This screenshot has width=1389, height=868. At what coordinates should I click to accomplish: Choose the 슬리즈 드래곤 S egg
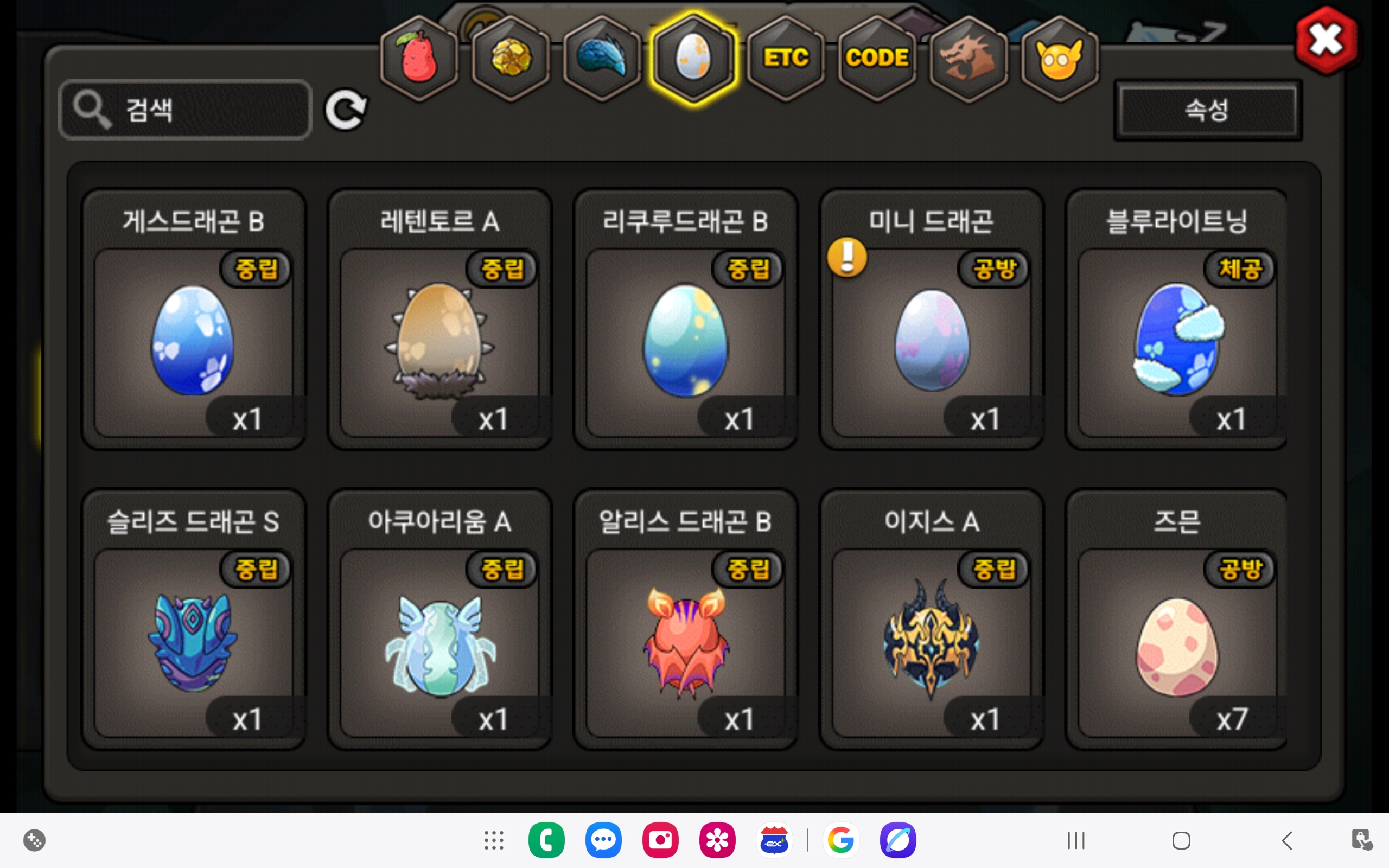click(193, 620)
